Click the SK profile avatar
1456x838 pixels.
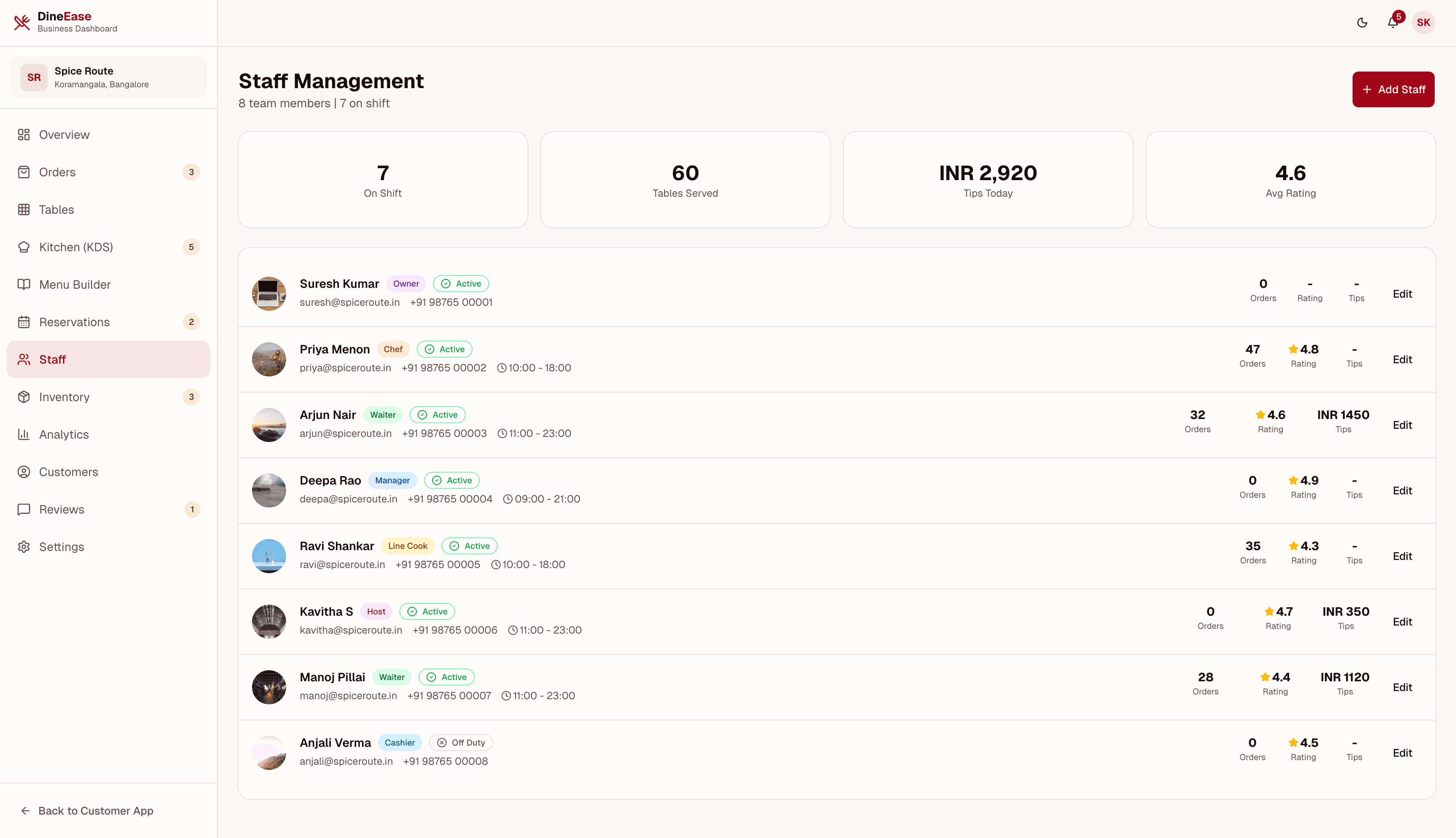[1424, 23]
